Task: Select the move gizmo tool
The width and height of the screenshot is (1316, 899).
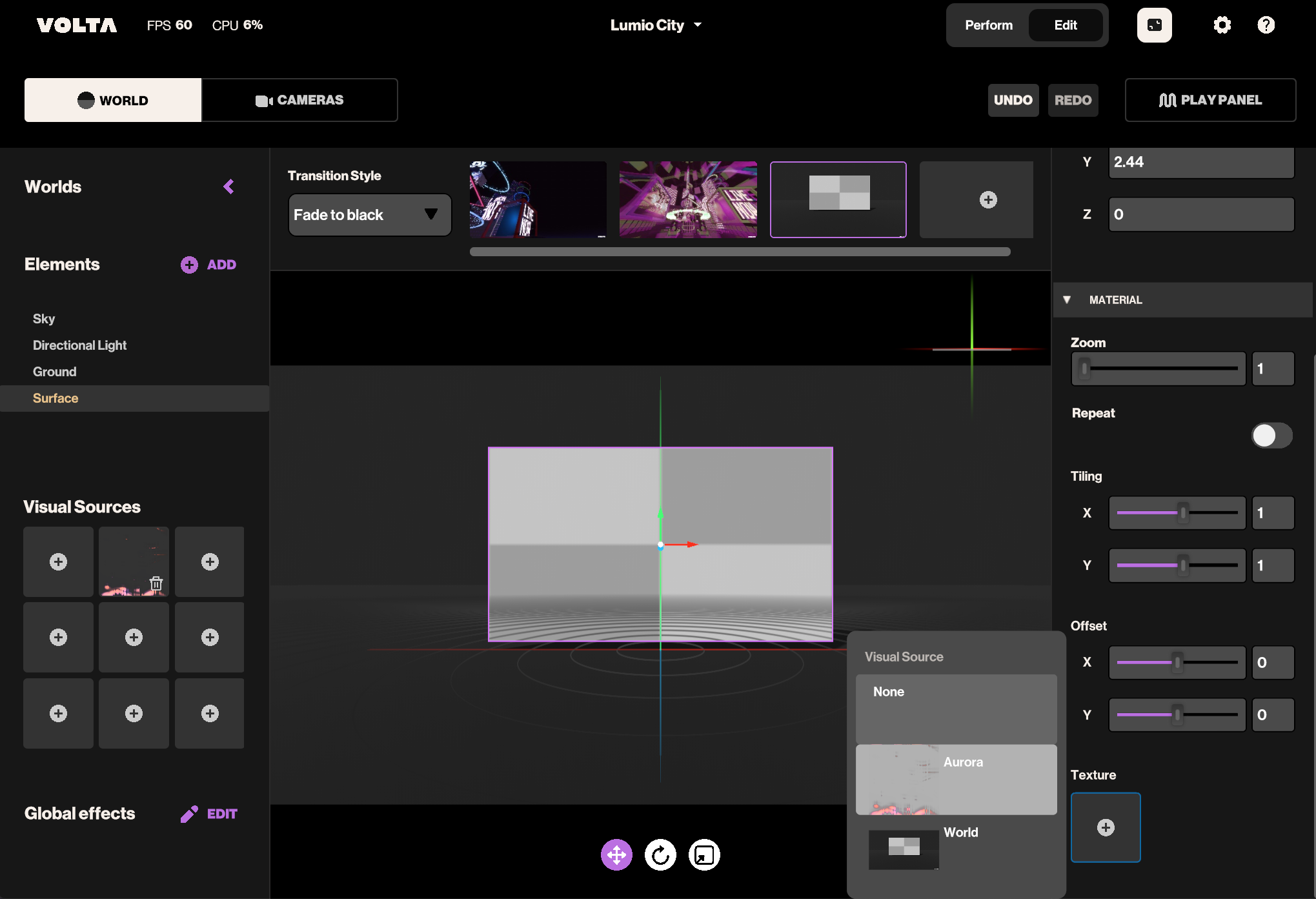Action: [x=616, y=855]
